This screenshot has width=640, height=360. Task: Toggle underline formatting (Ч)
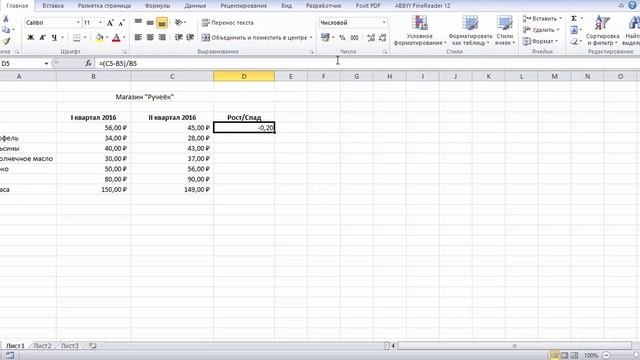[54, 38]
